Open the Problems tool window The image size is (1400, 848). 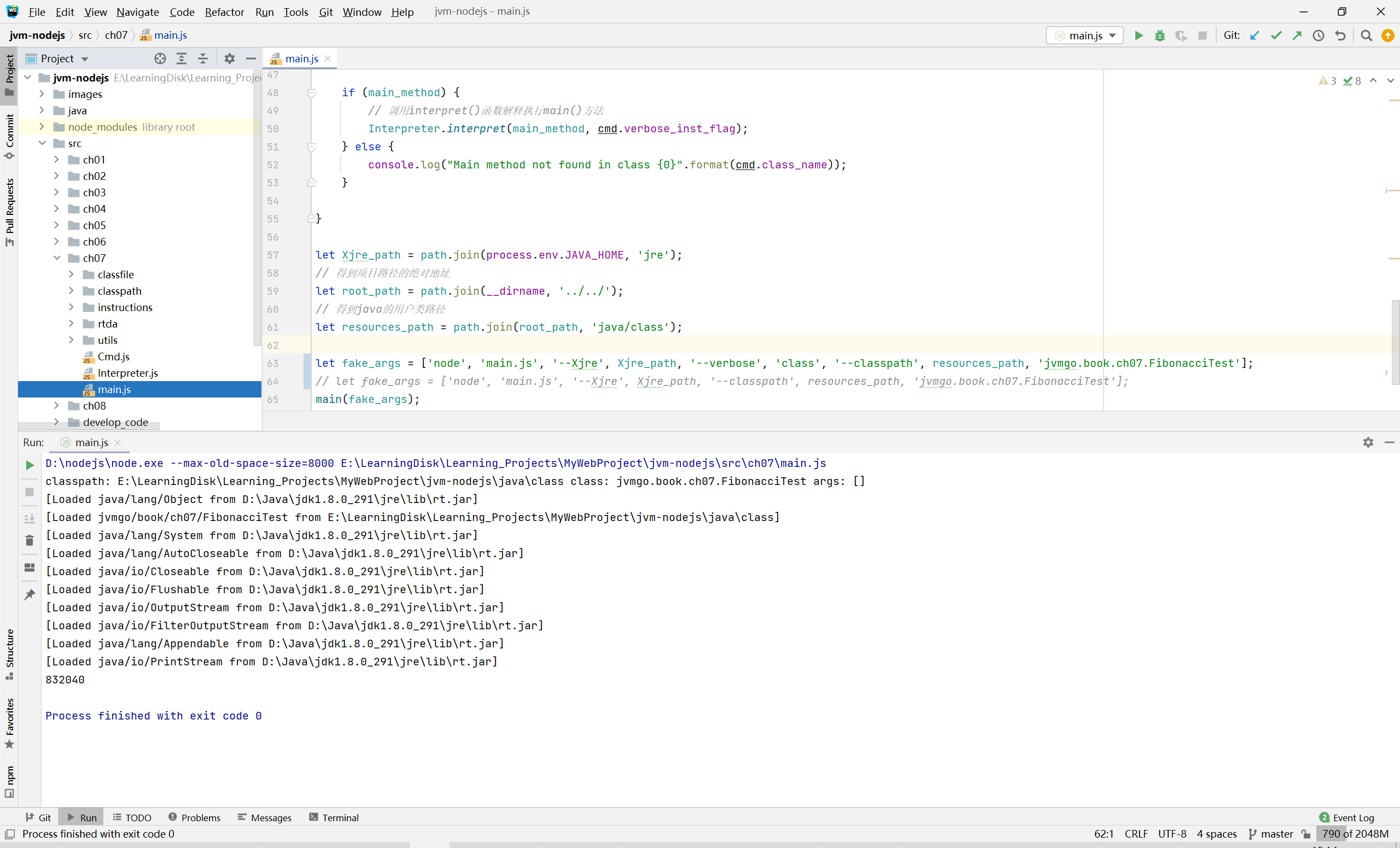[194, 817]
